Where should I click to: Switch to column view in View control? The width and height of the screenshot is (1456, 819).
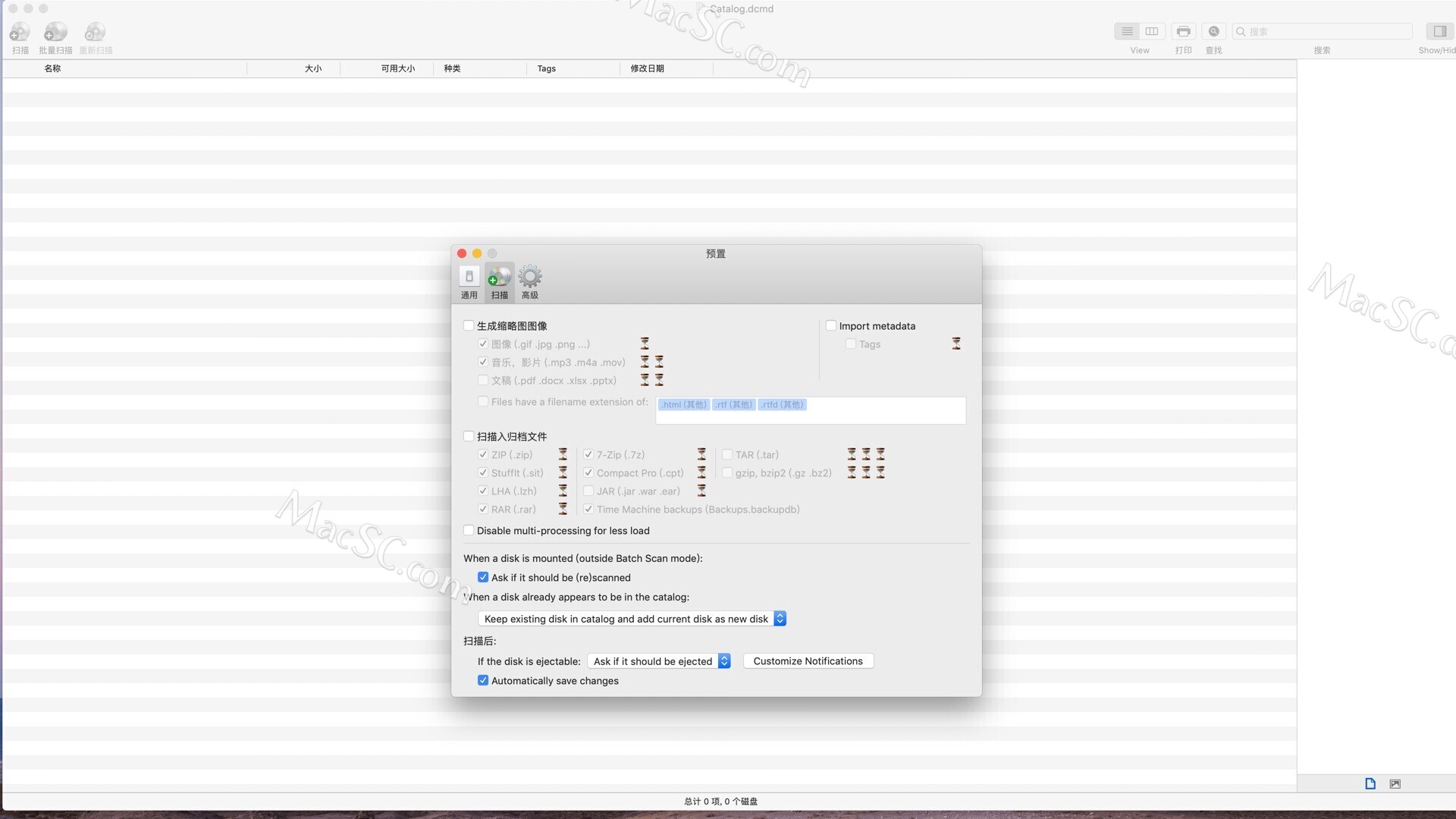[1152, 31]
